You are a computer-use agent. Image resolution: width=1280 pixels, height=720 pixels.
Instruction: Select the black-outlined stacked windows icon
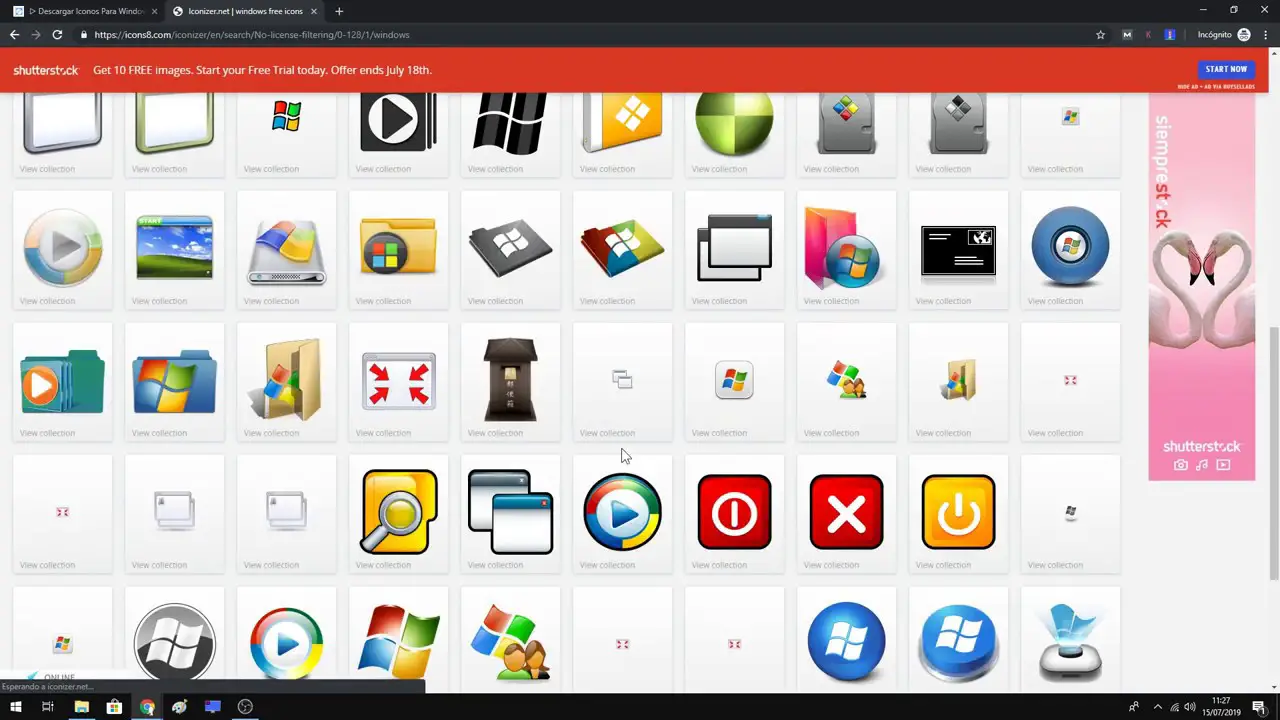click(x=734, y=247)
